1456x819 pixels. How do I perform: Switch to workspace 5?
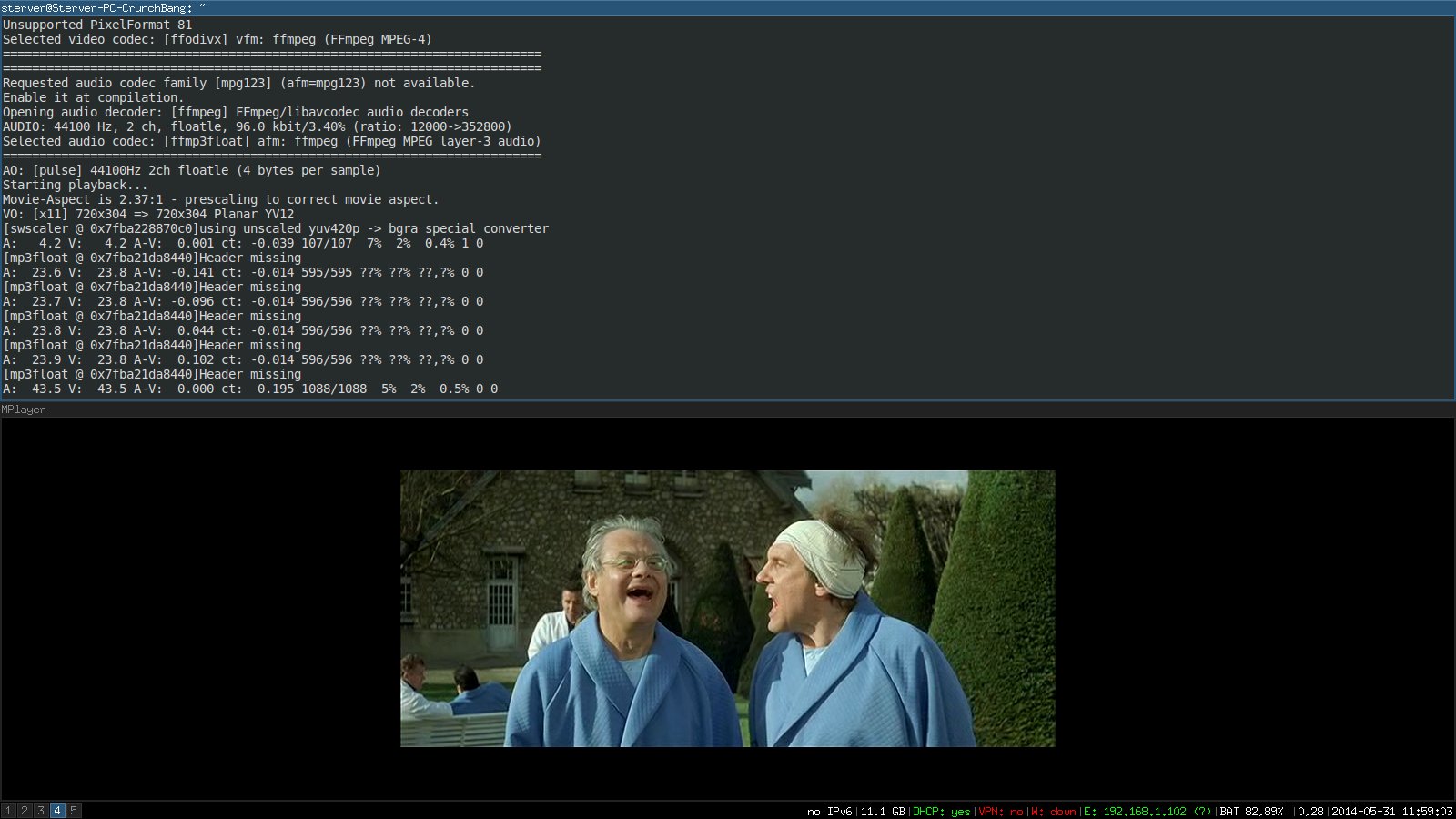coord(74,811)
